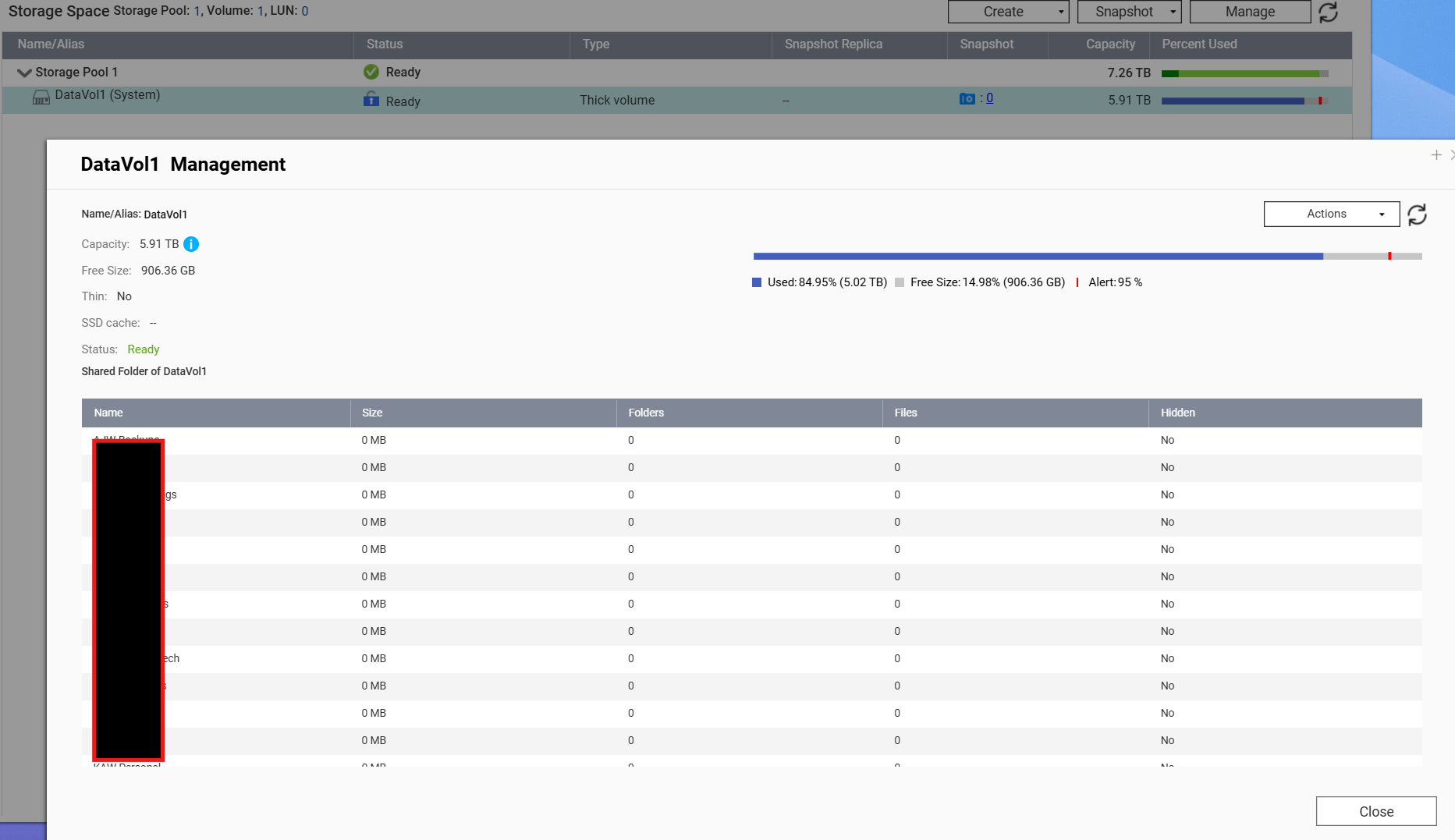Click the 'Name/Alias: DataVol1' label in dialog
1455x840 pixels.
134,214
